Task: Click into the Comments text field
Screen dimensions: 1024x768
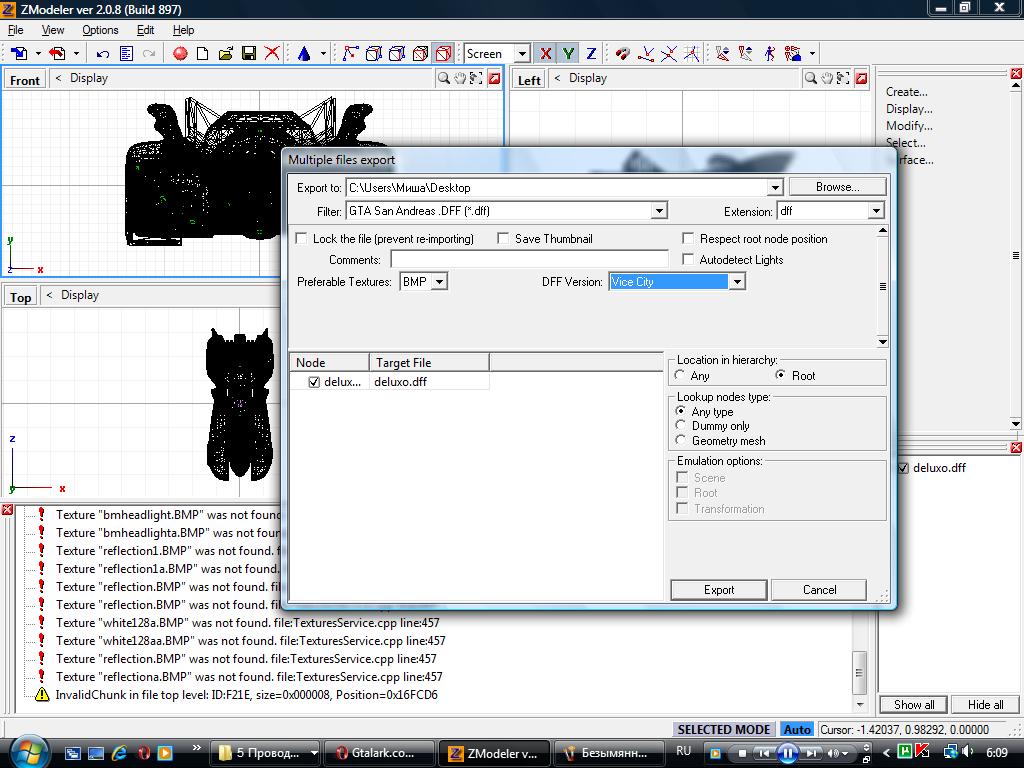Action: (x=528, y=260)
